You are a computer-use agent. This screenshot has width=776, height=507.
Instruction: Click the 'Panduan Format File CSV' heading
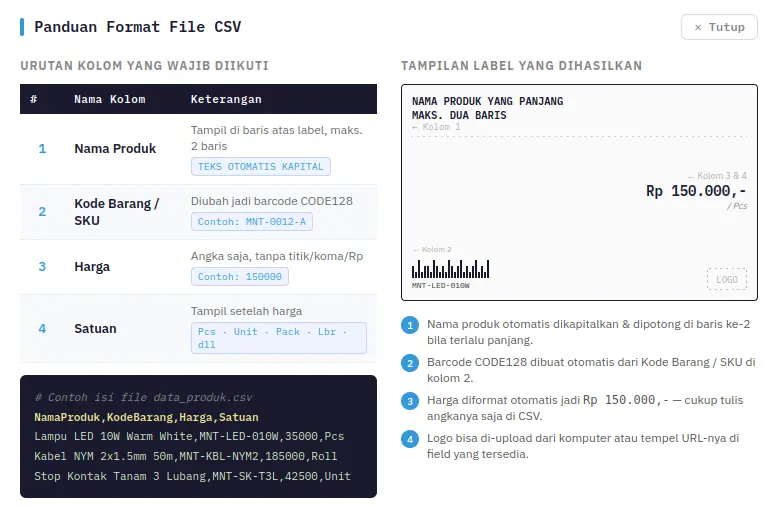pos(138,27)
